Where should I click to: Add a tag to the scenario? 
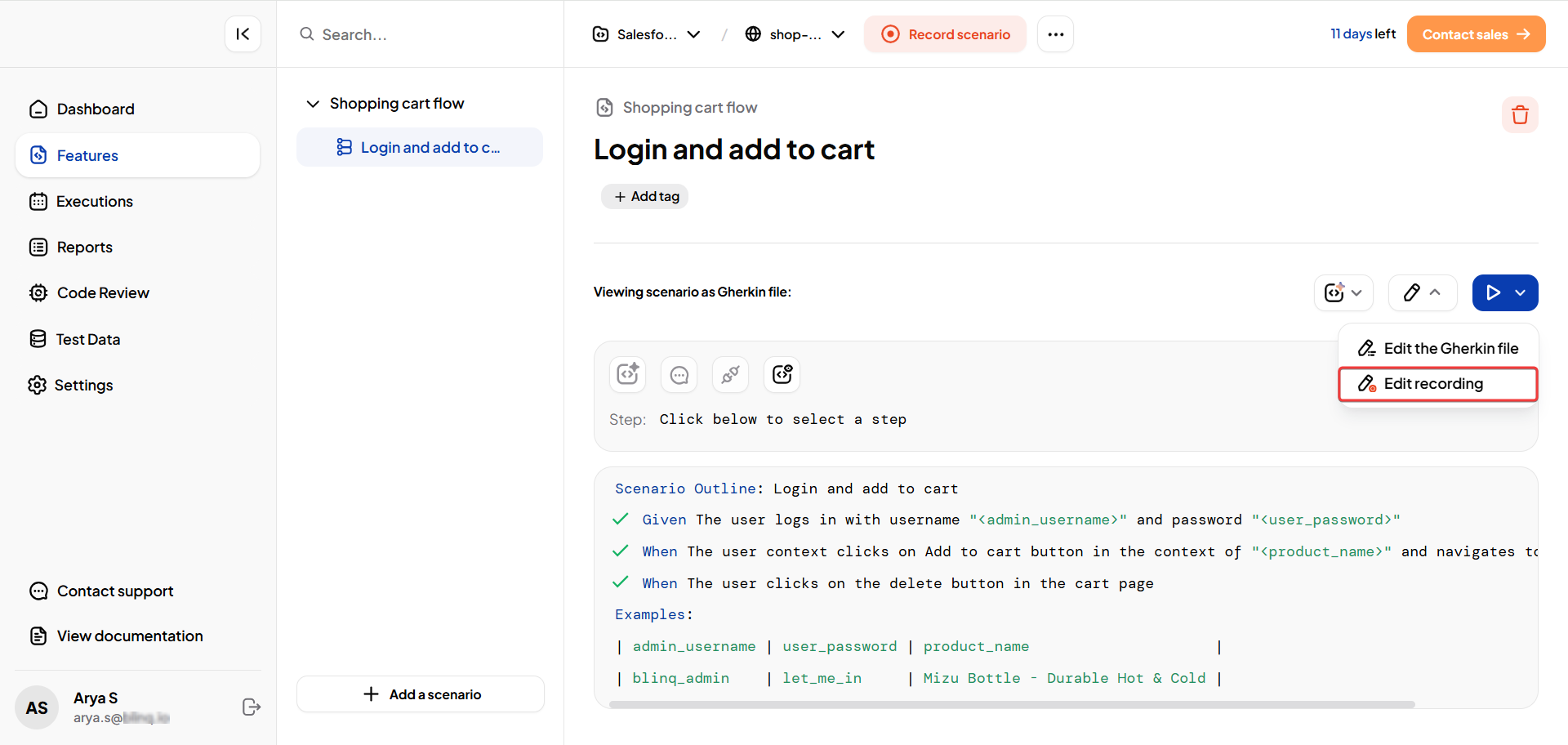(645, 197)
